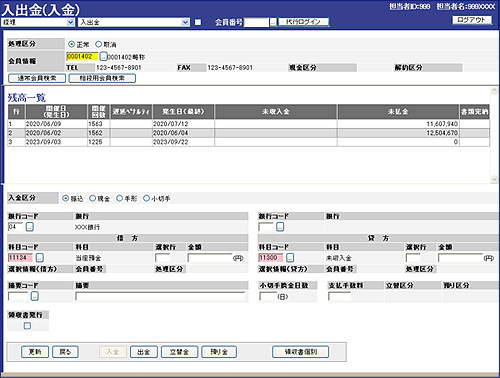
Task: Click 預り金 button
Action: [x=219, y=352]
